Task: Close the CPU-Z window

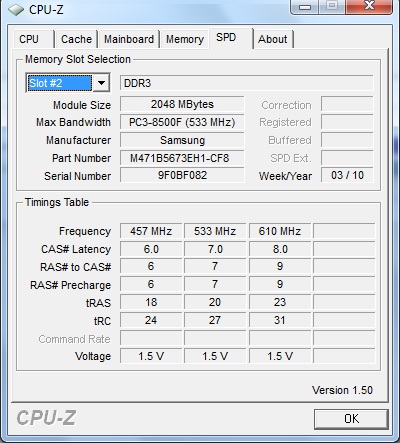Action: 369,6
